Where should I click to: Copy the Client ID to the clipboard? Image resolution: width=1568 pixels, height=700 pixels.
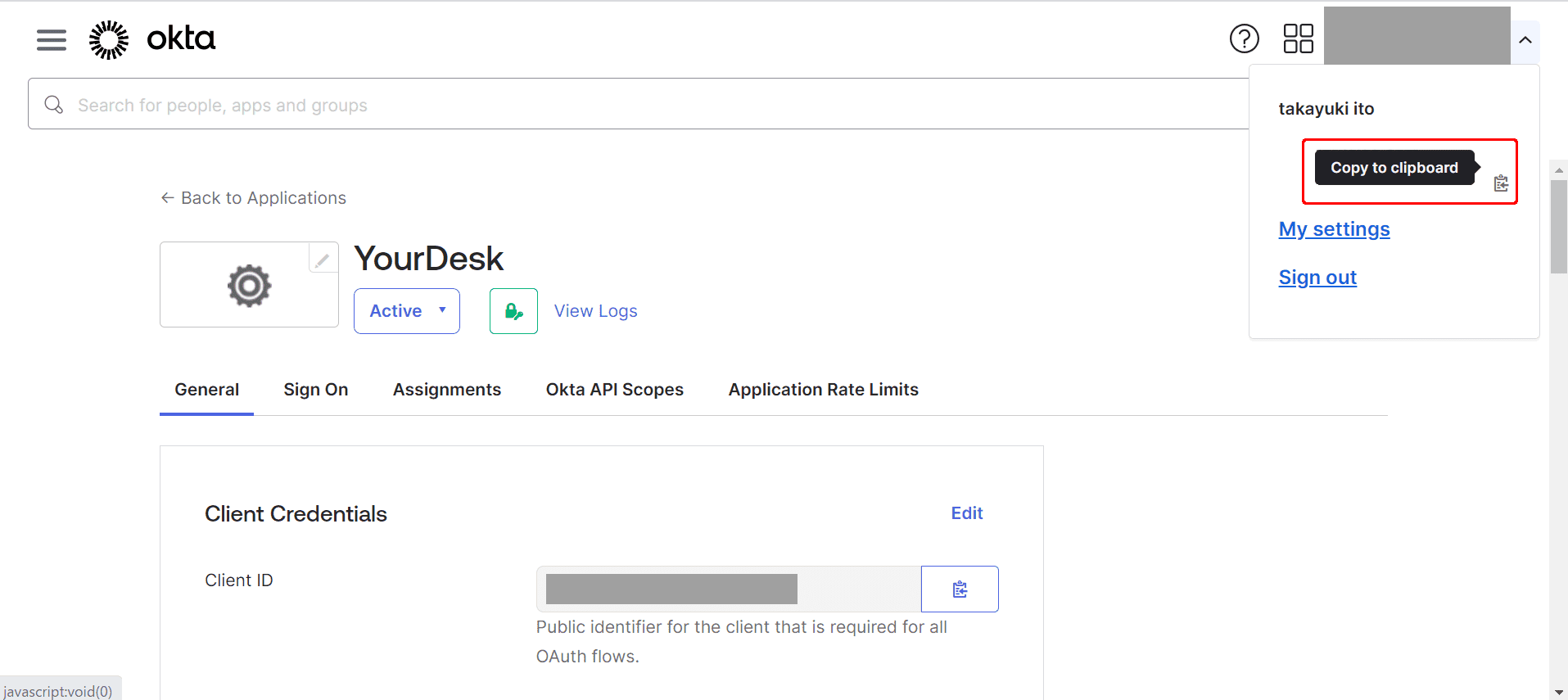[x=960, y=589]
